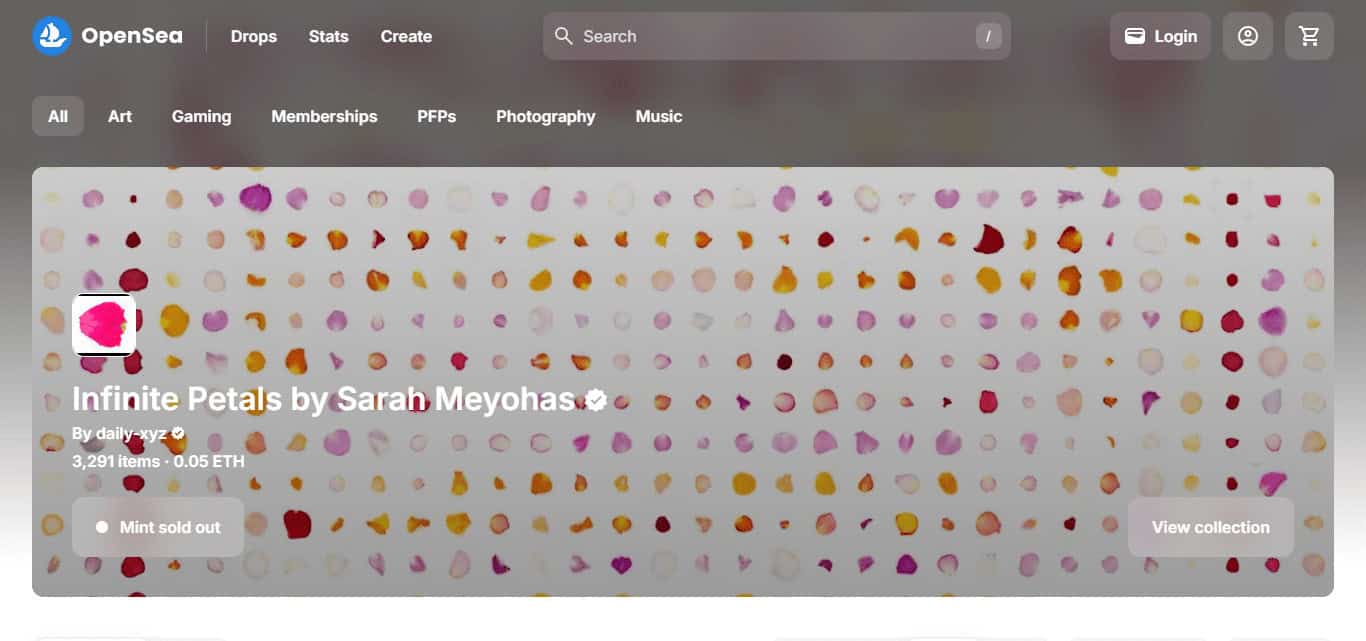This screenshot has width=1366, height=641.
Task: Click verified badge next to daily-xyz
Action: [178, 434]
